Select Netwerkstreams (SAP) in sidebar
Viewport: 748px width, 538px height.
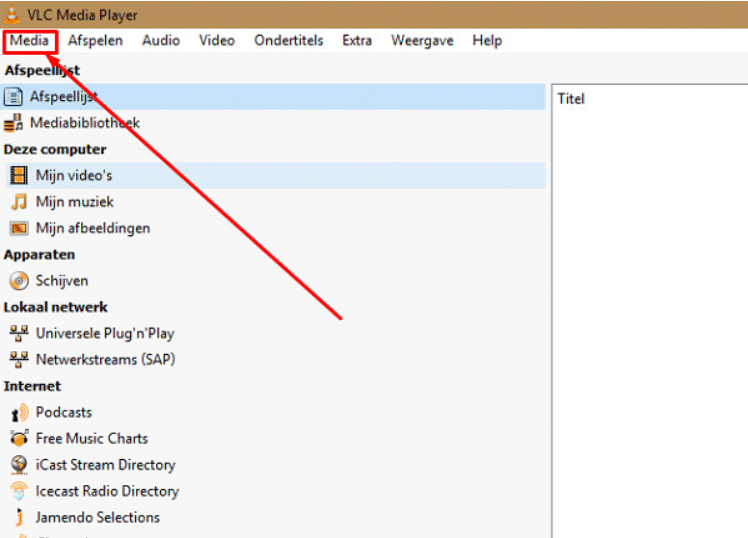(105, 359)
